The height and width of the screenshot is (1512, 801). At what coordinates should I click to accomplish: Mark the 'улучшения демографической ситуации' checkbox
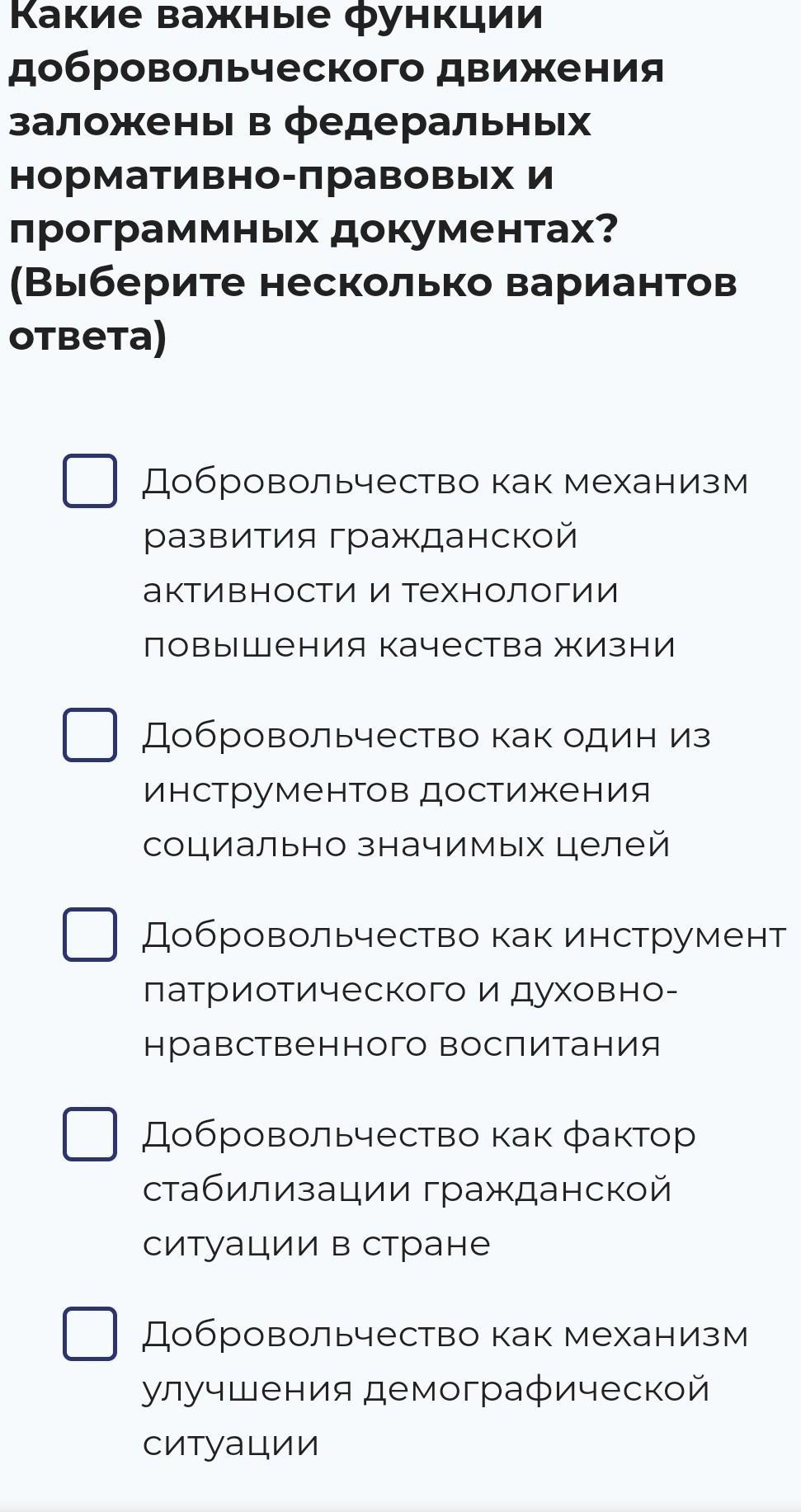click(x=89, y=1334)
